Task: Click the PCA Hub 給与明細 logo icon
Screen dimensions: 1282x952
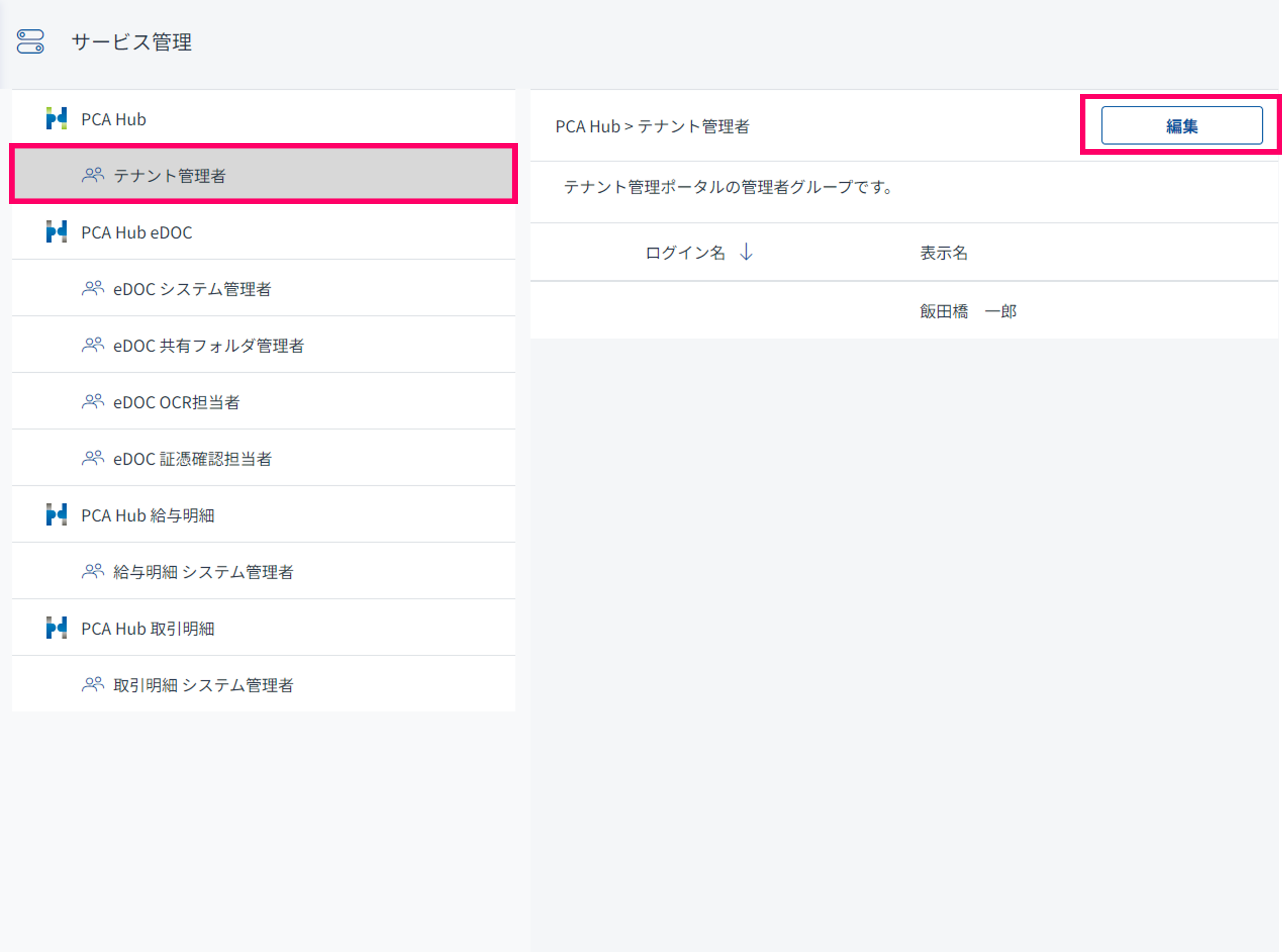Action: pos(57,515)
